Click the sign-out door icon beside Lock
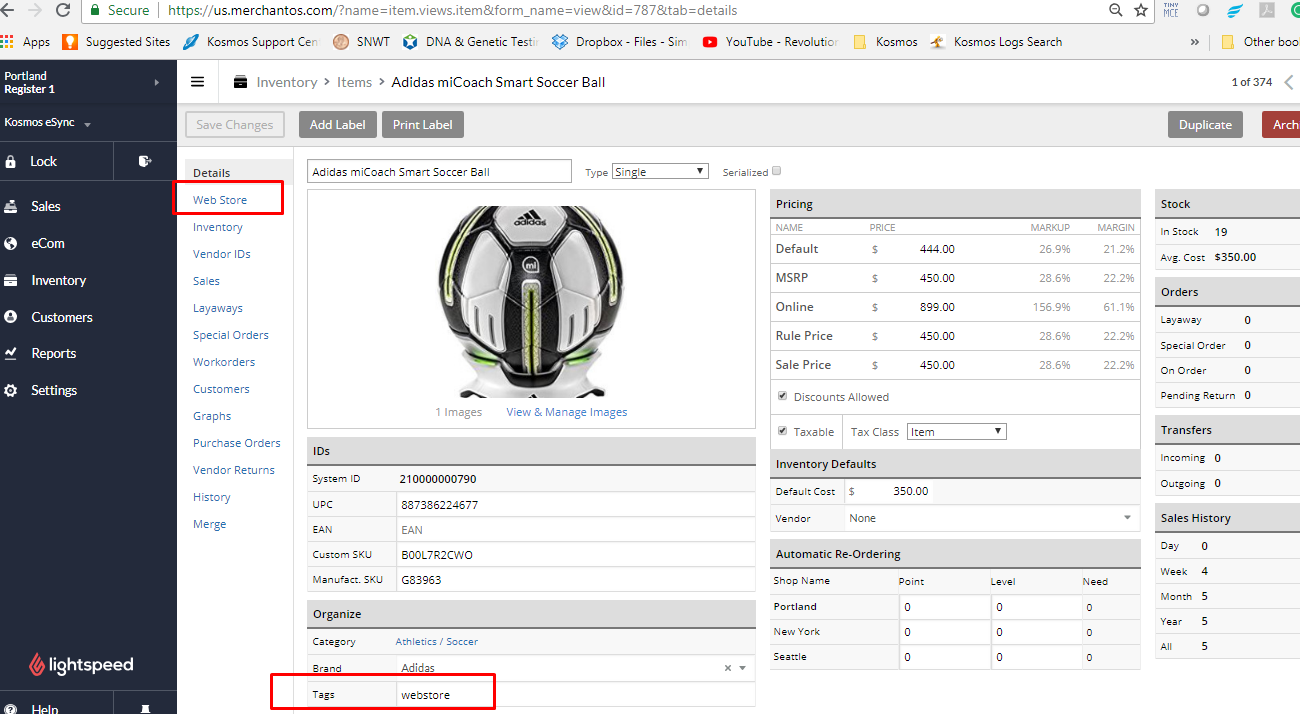This screenshot has height=714, width=1300. coord(145,161)
